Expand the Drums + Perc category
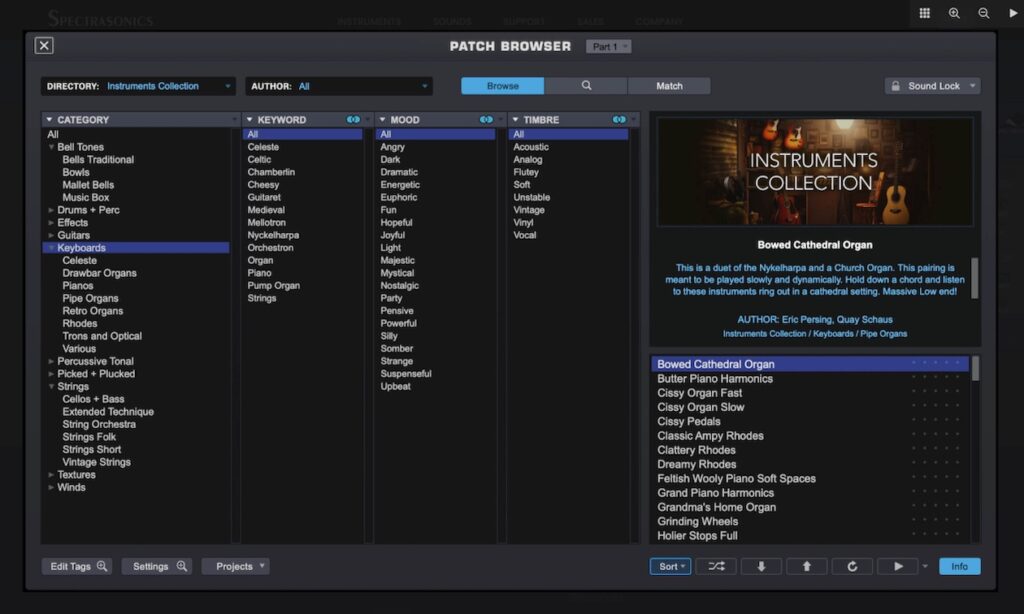This screenshot has height=614, width=1024. (x=52, y=210)
